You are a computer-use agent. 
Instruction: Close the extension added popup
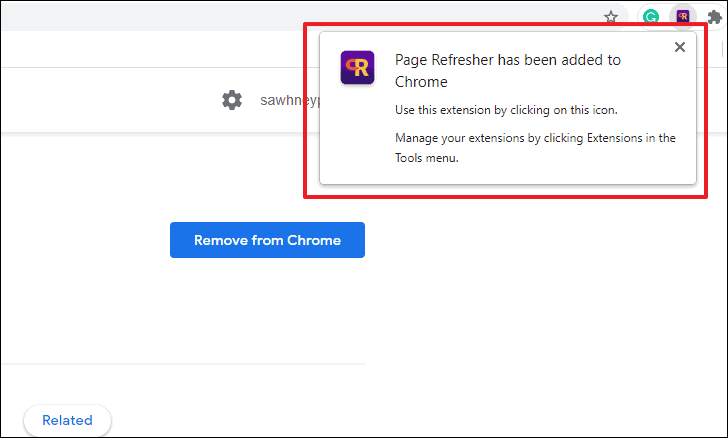tap(680, 47)
